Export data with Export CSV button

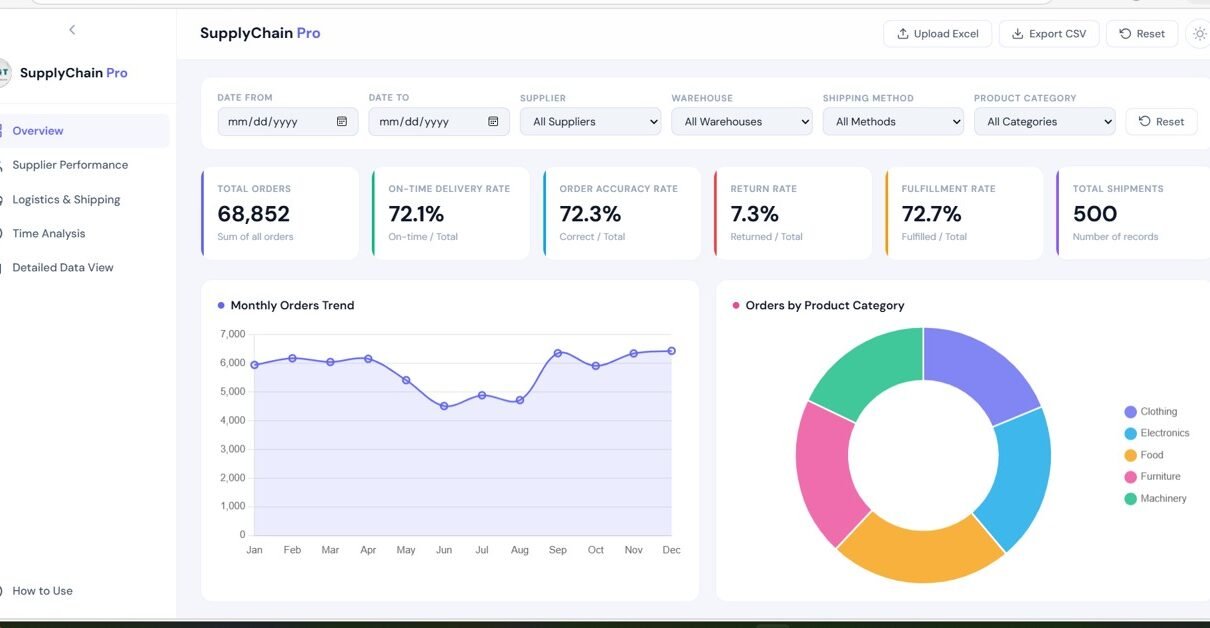[1049, 34]
